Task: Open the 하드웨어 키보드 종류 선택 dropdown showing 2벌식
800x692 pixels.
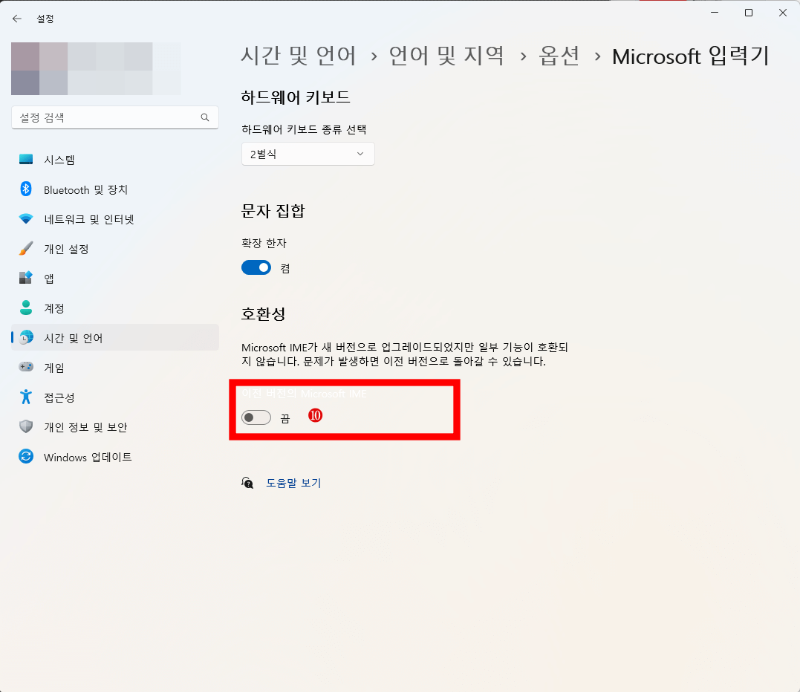Action: click(x=308, y=154)
